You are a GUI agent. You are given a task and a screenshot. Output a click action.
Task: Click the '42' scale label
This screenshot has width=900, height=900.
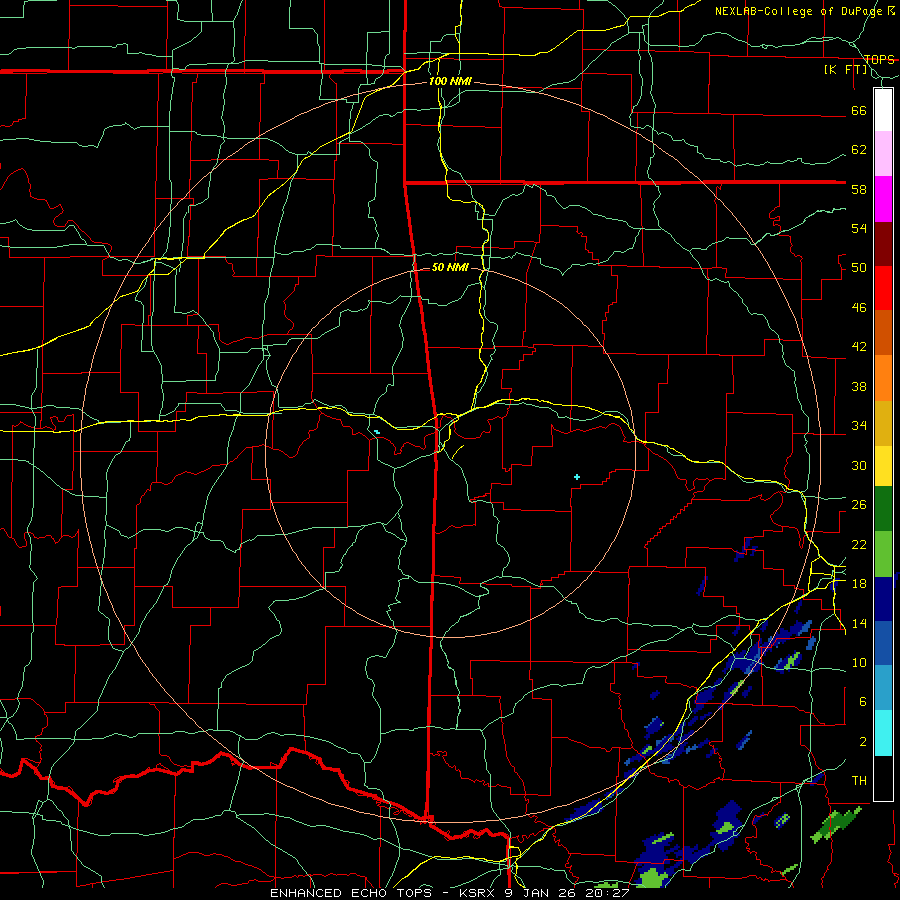(x=859, y=347)
